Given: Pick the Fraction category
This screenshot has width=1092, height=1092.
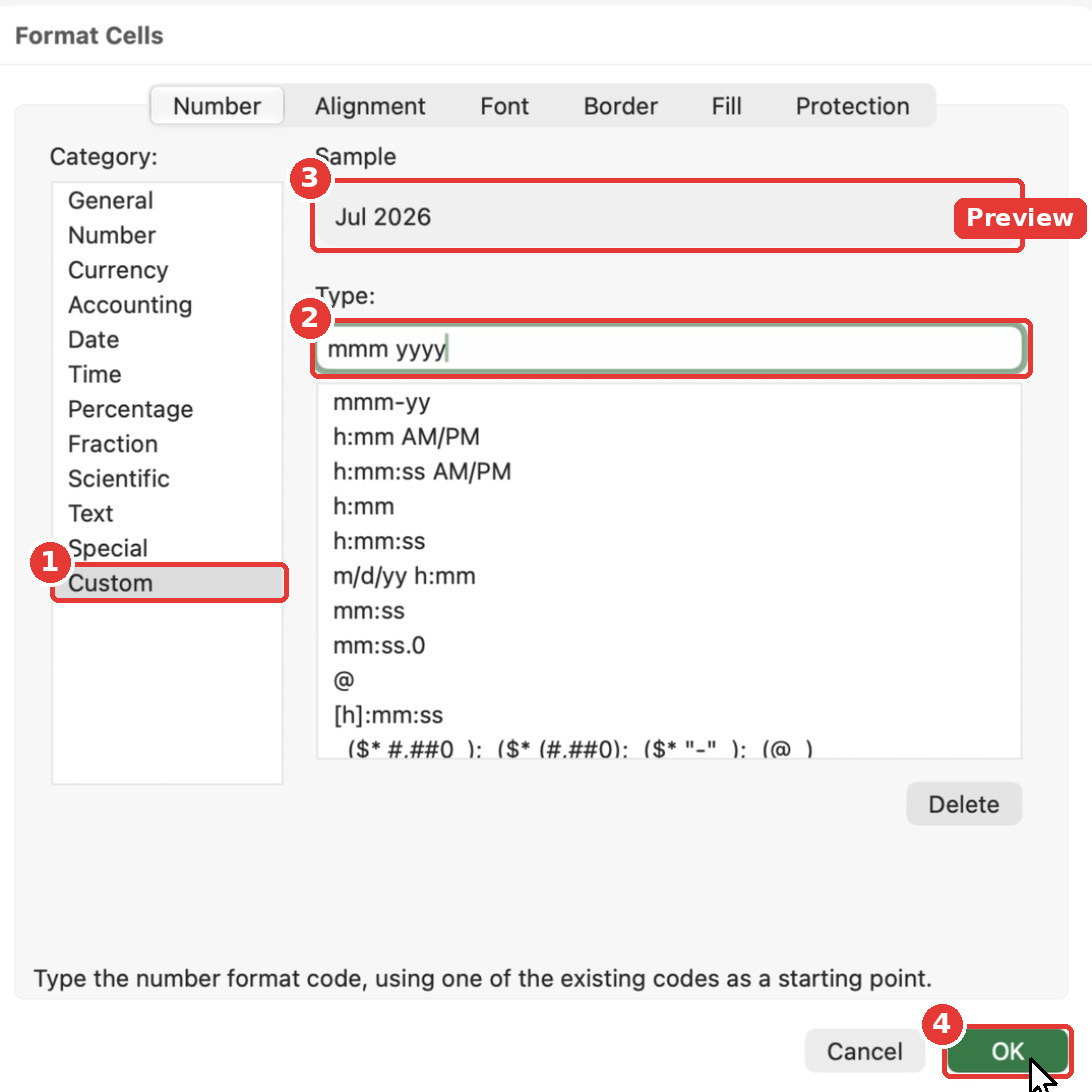Looking at the screenshot, I should (167, 444).
